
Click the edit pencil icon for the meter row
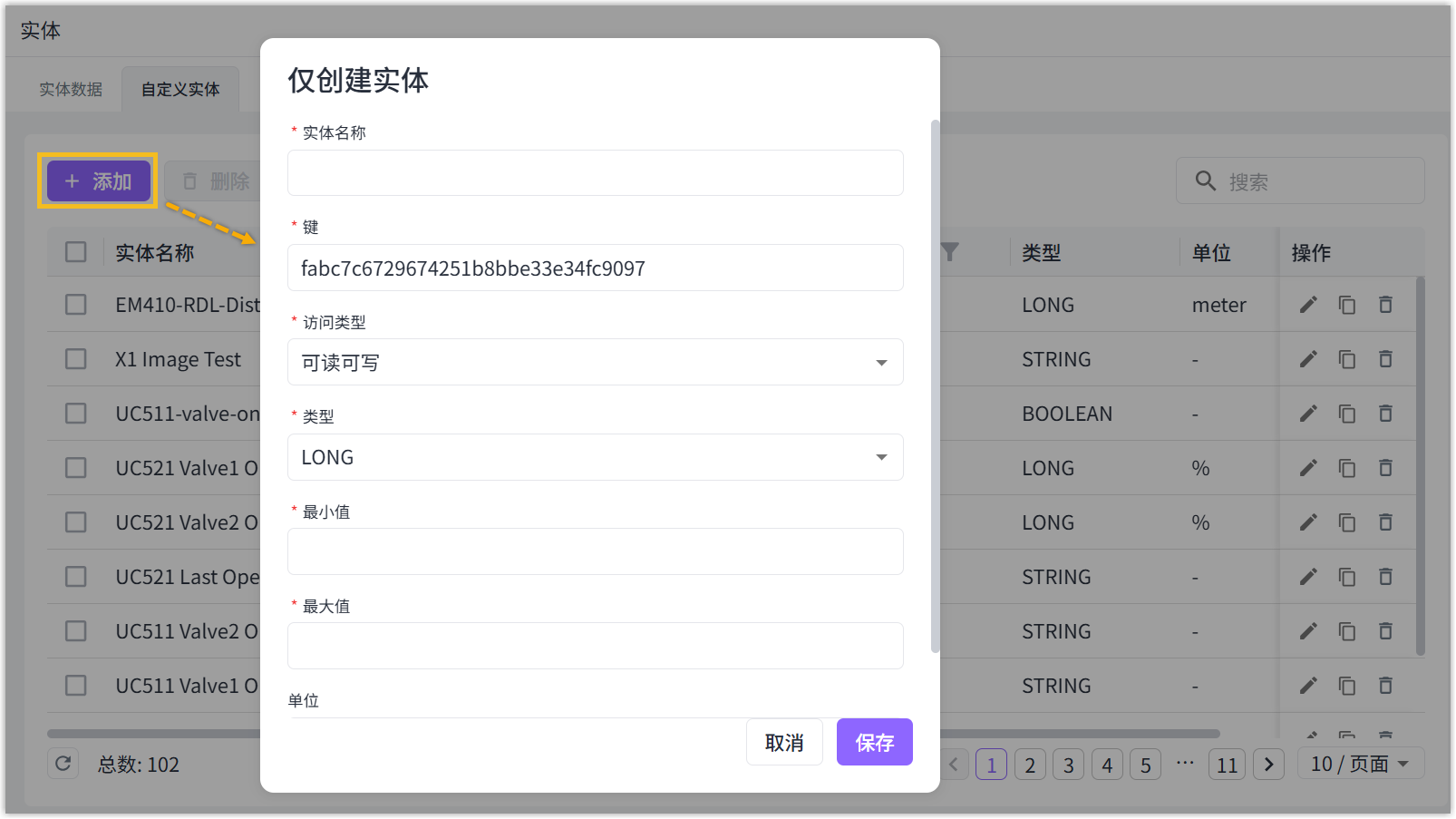pos(1307,305)
